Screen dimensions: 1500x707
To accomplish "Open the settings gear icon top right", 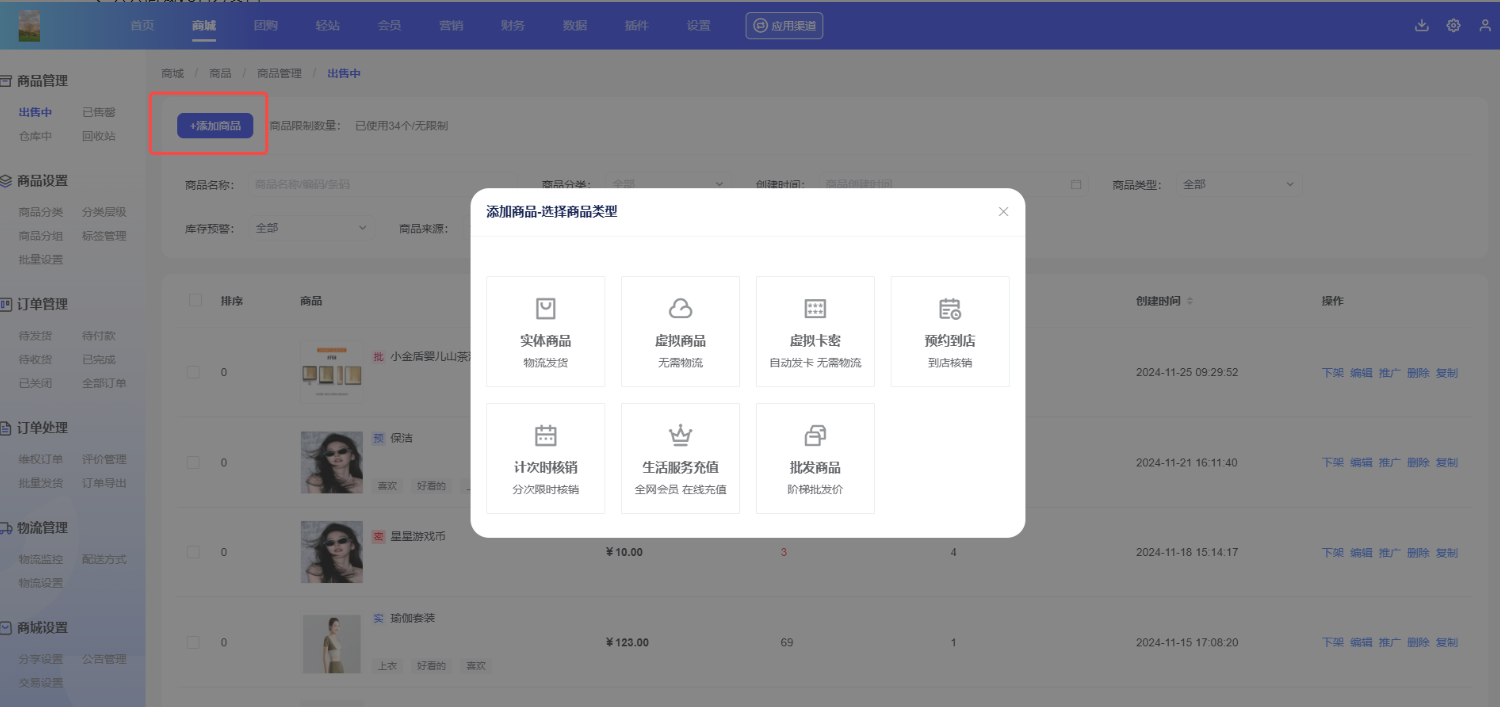I will [1453, 25].
